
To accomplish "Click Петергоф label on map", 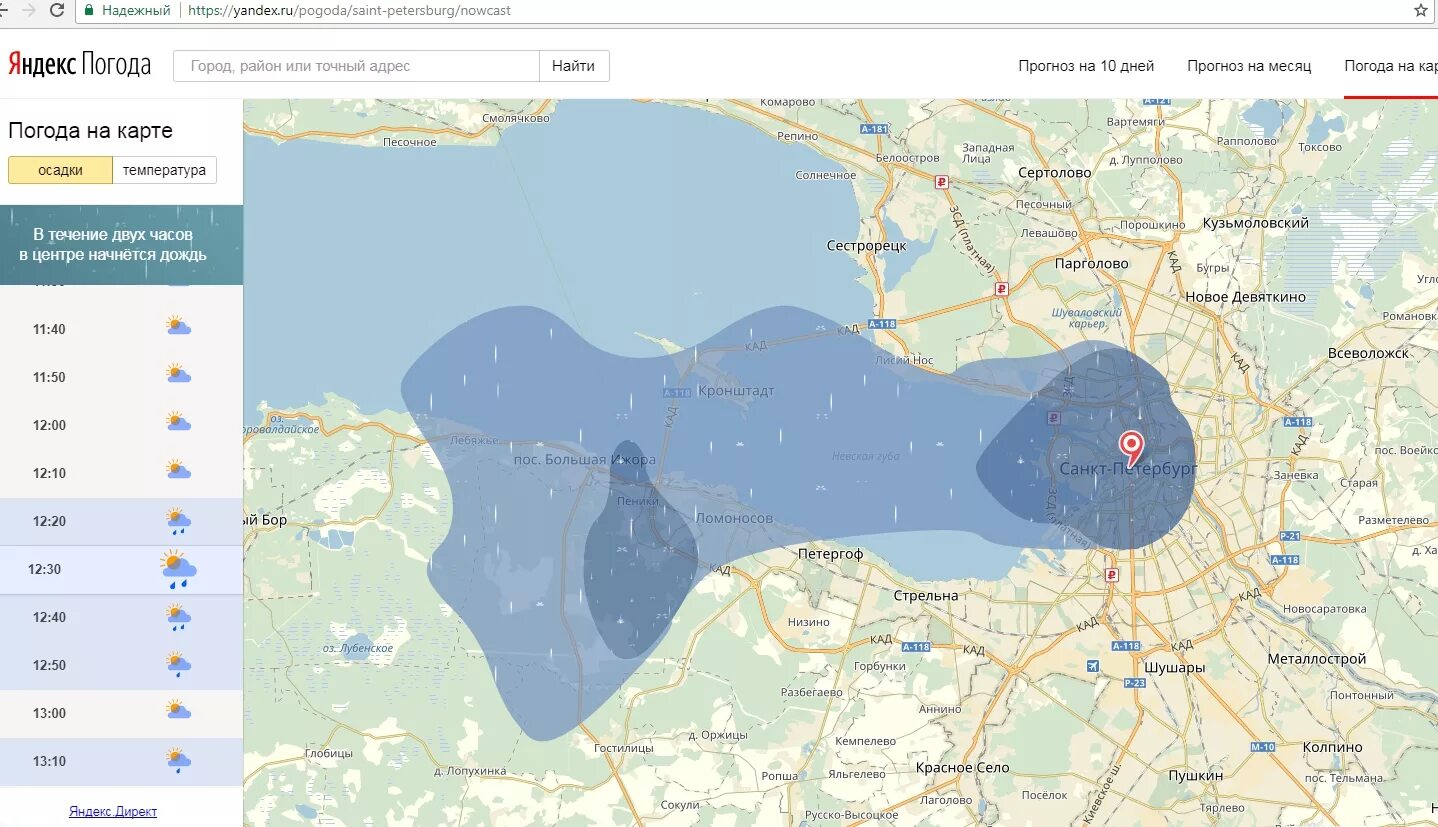I will click(830, 553).
